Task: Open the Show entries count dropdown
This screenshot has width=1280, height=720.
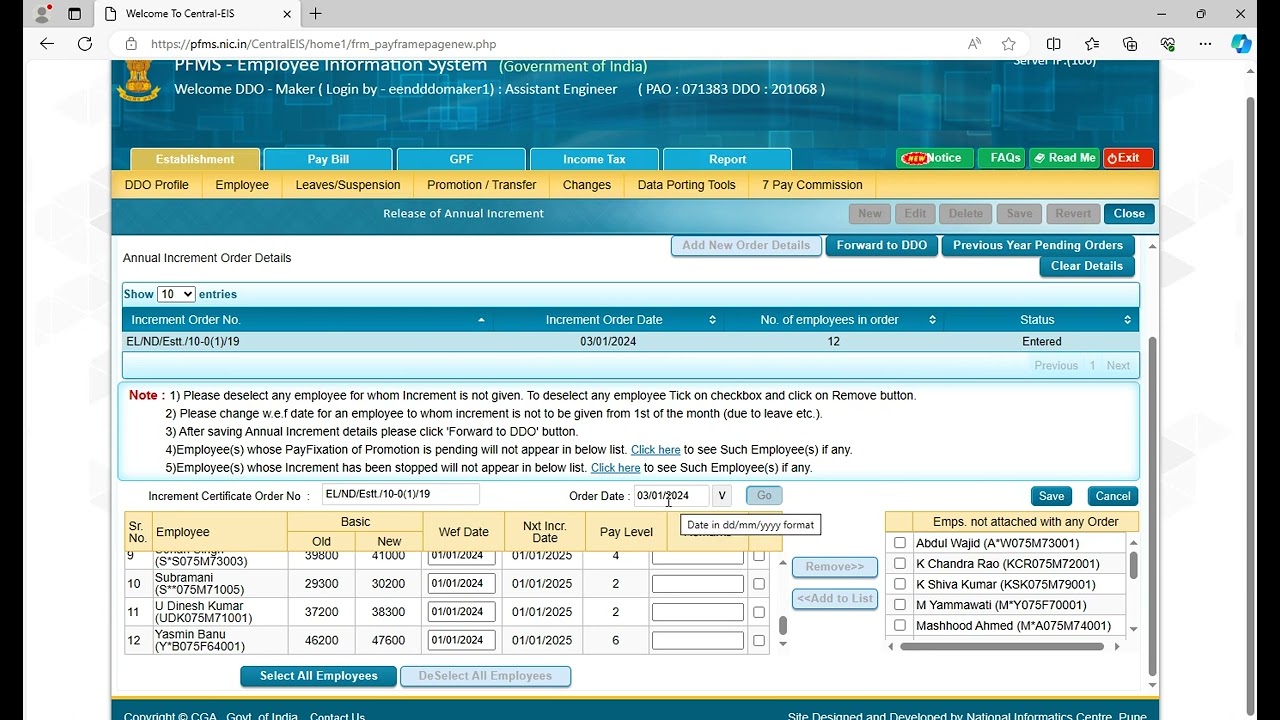Action: [176, 294]
